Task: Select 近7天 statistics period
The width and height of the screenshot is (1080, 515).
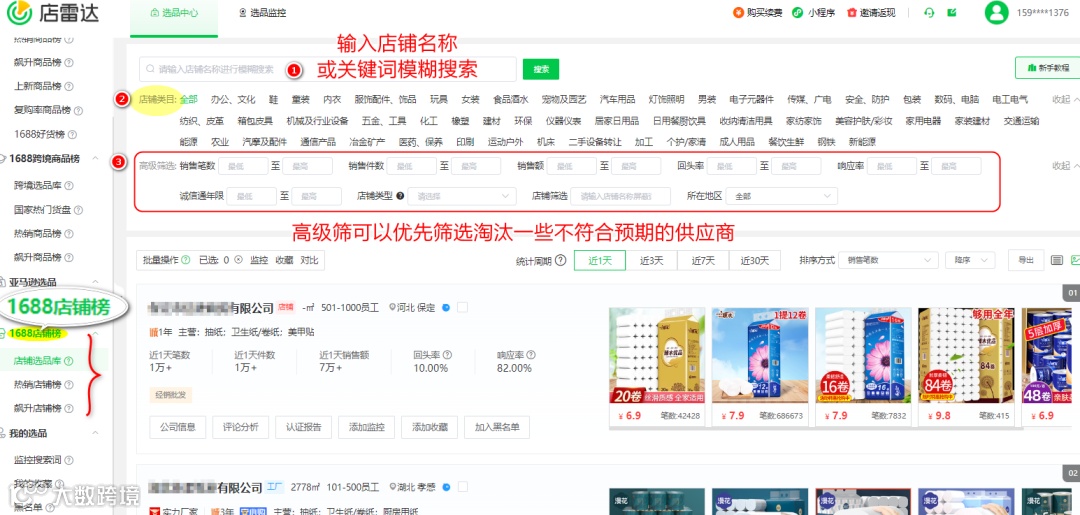Action: tap(703, 260)
